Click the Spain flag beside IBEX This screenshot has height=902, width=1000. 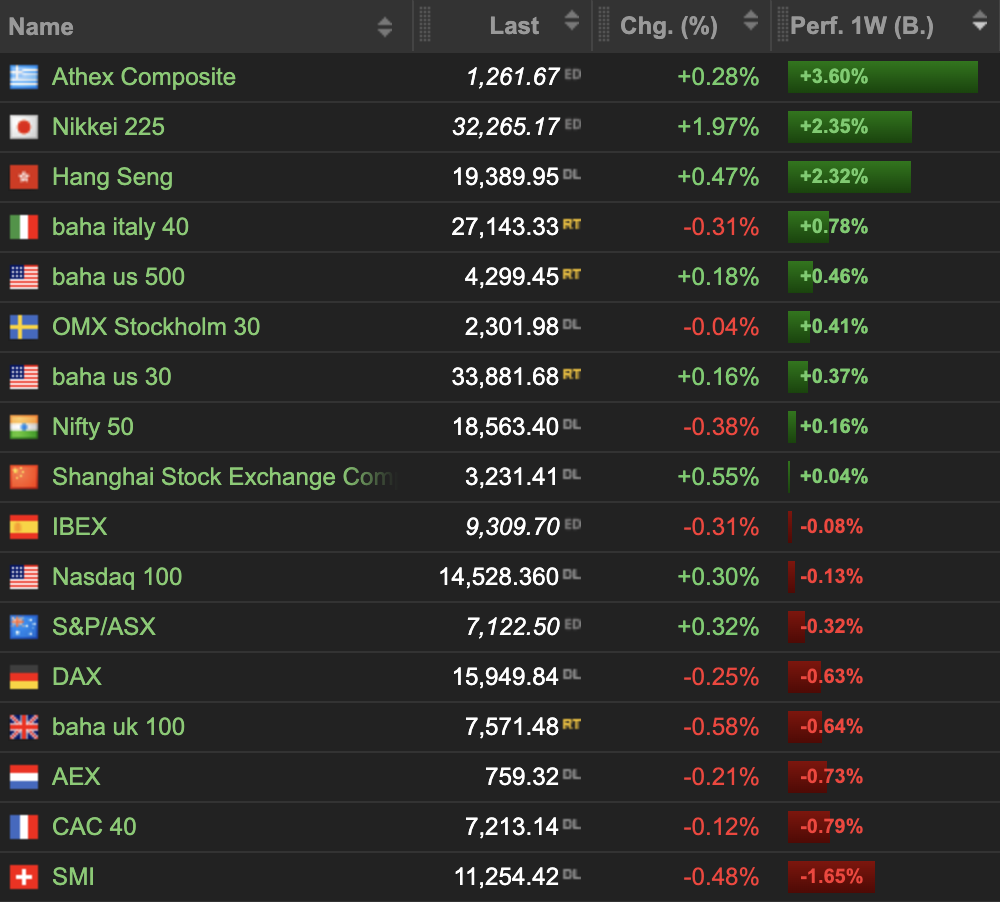pos(24,527)
